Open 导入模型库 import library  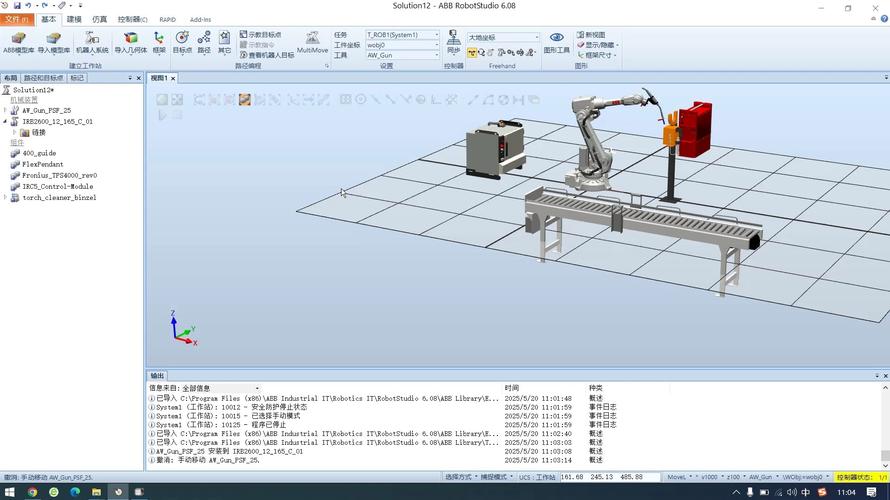tap(54, 43)
